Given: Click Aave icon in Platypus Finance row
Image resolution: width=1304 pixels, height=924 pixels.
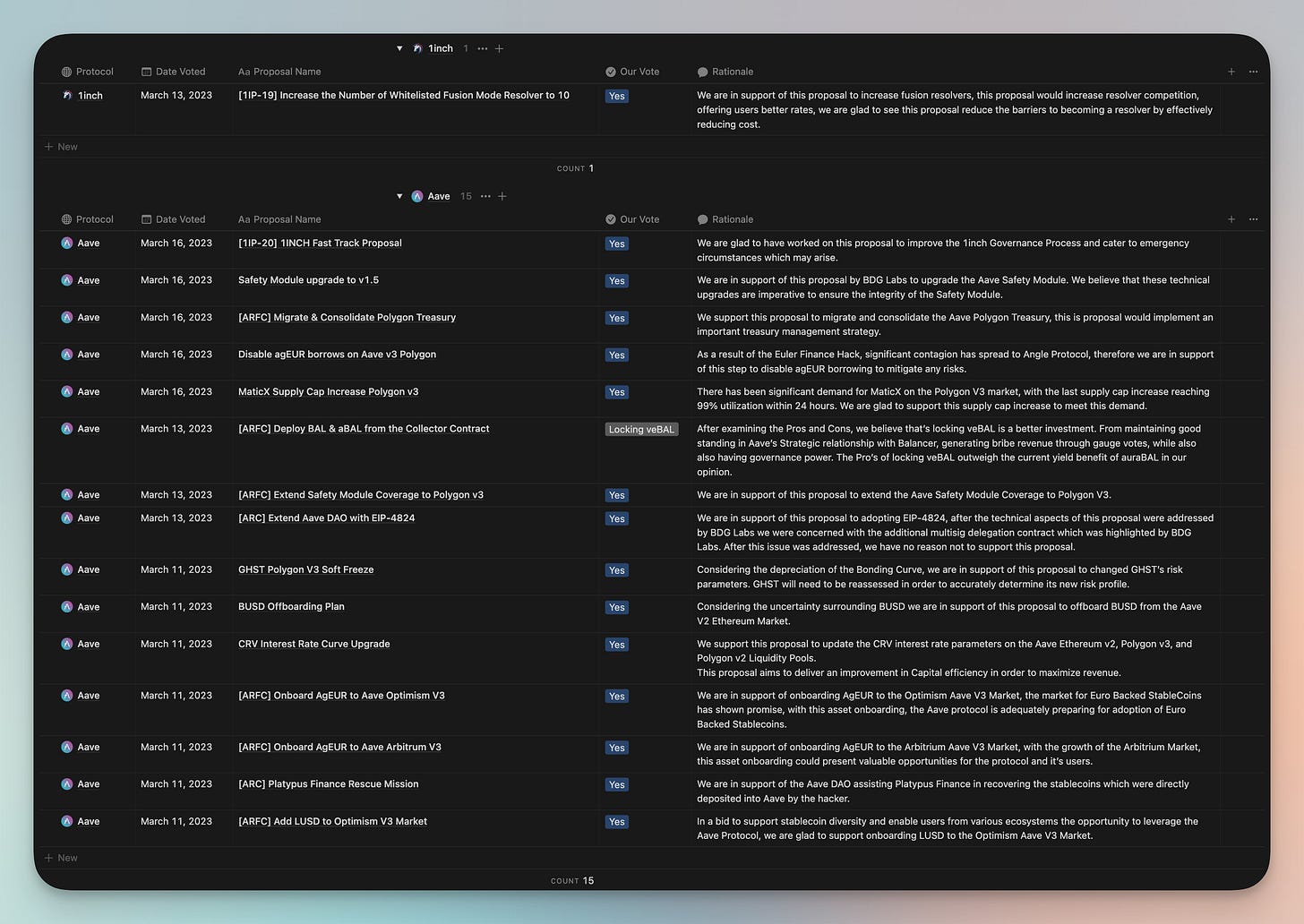Looking at the screenshot, I should (67, 784).
